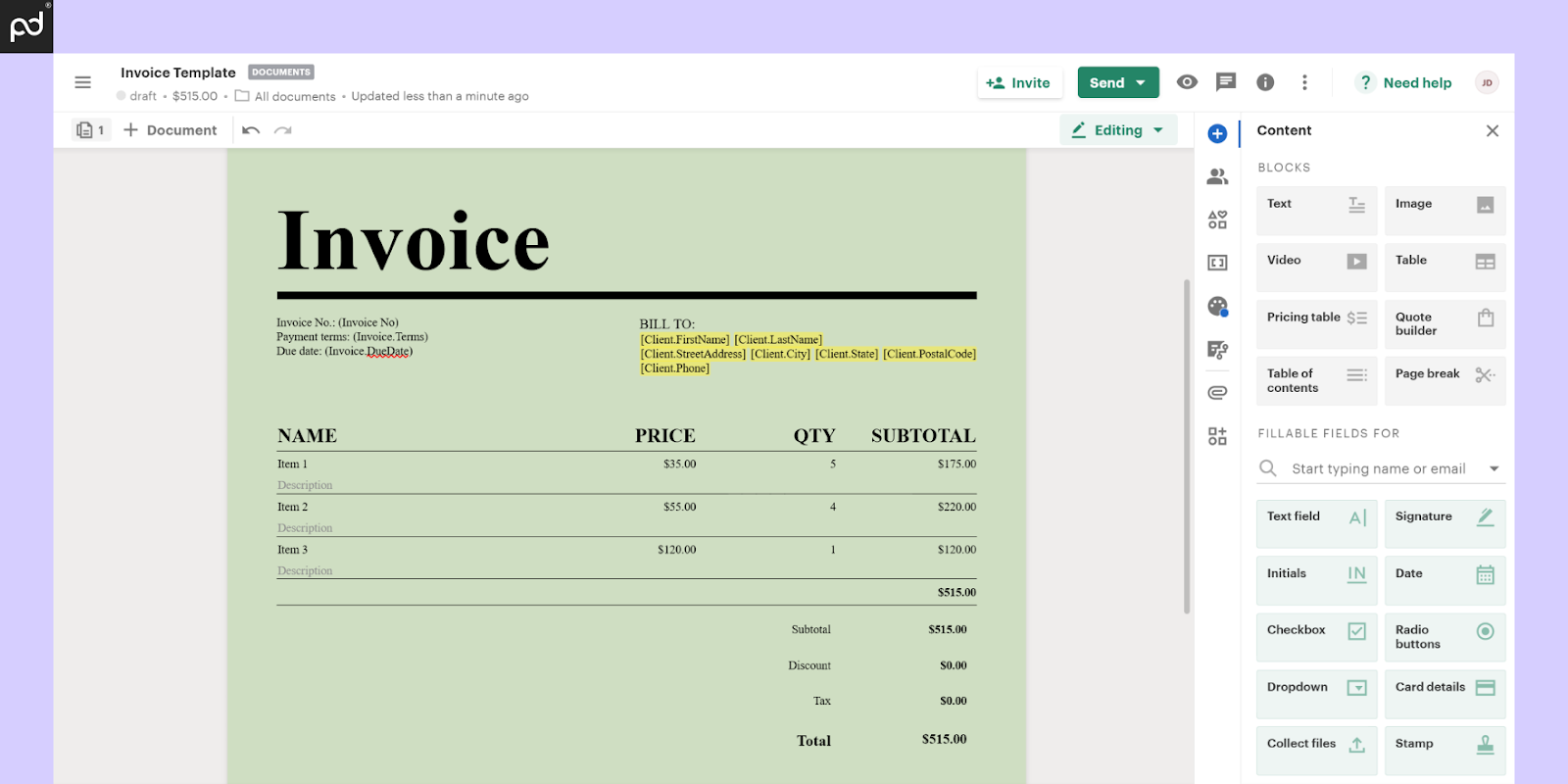The image size is (1568, 784).
Task: Add a Signature field
Action: (x=1445, y=523)
